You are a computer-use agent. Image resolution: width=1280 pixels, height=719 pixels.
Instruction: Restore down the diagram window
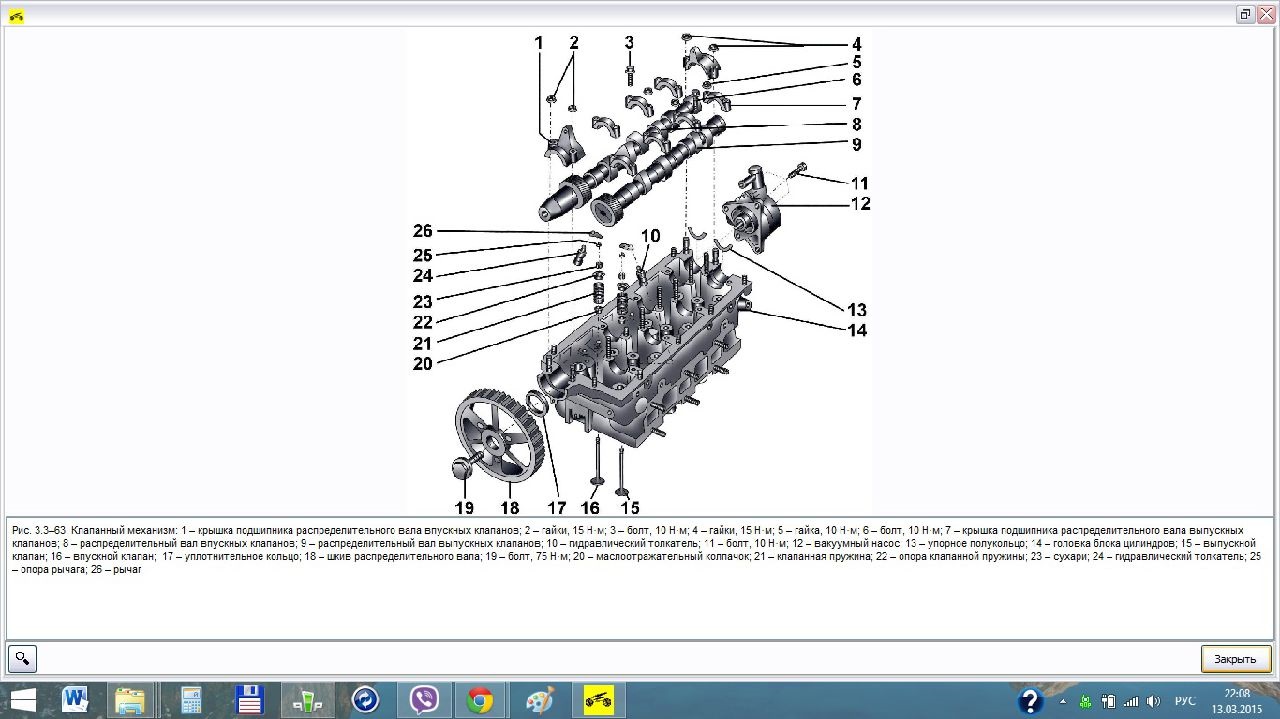1245,14
